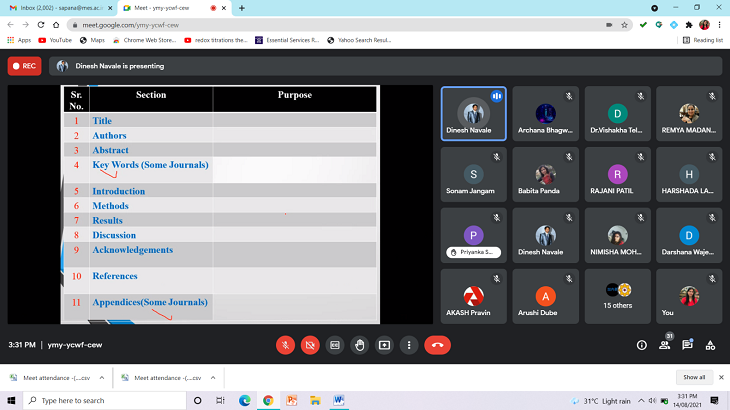Show the participants list icon
Screen dimensions: 730x410
[664, 345]
